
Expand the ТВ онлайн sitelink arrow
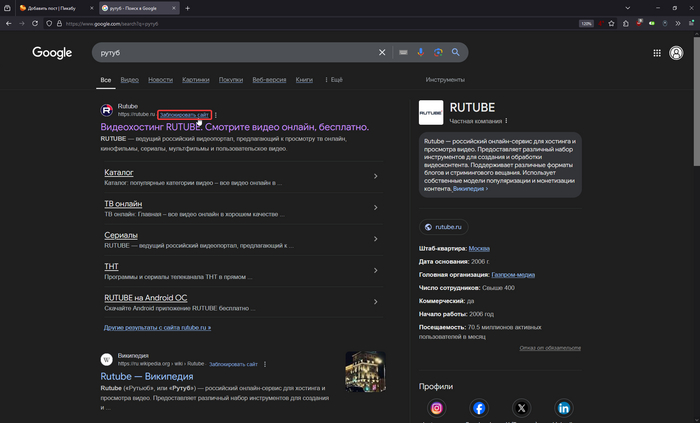(x=375, y=207)
